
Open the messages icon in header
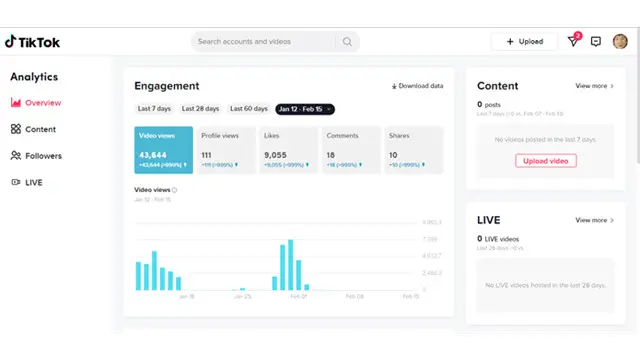[596, 41]
